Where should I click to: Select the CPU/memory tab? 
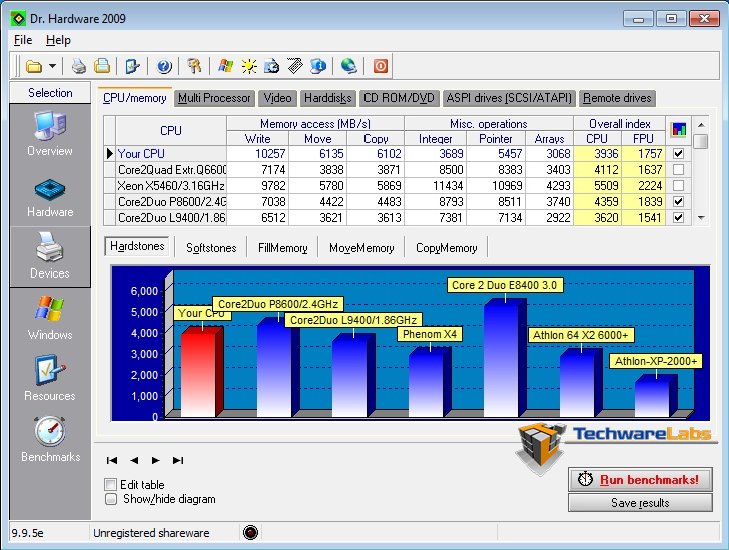(x=134, y=98)
